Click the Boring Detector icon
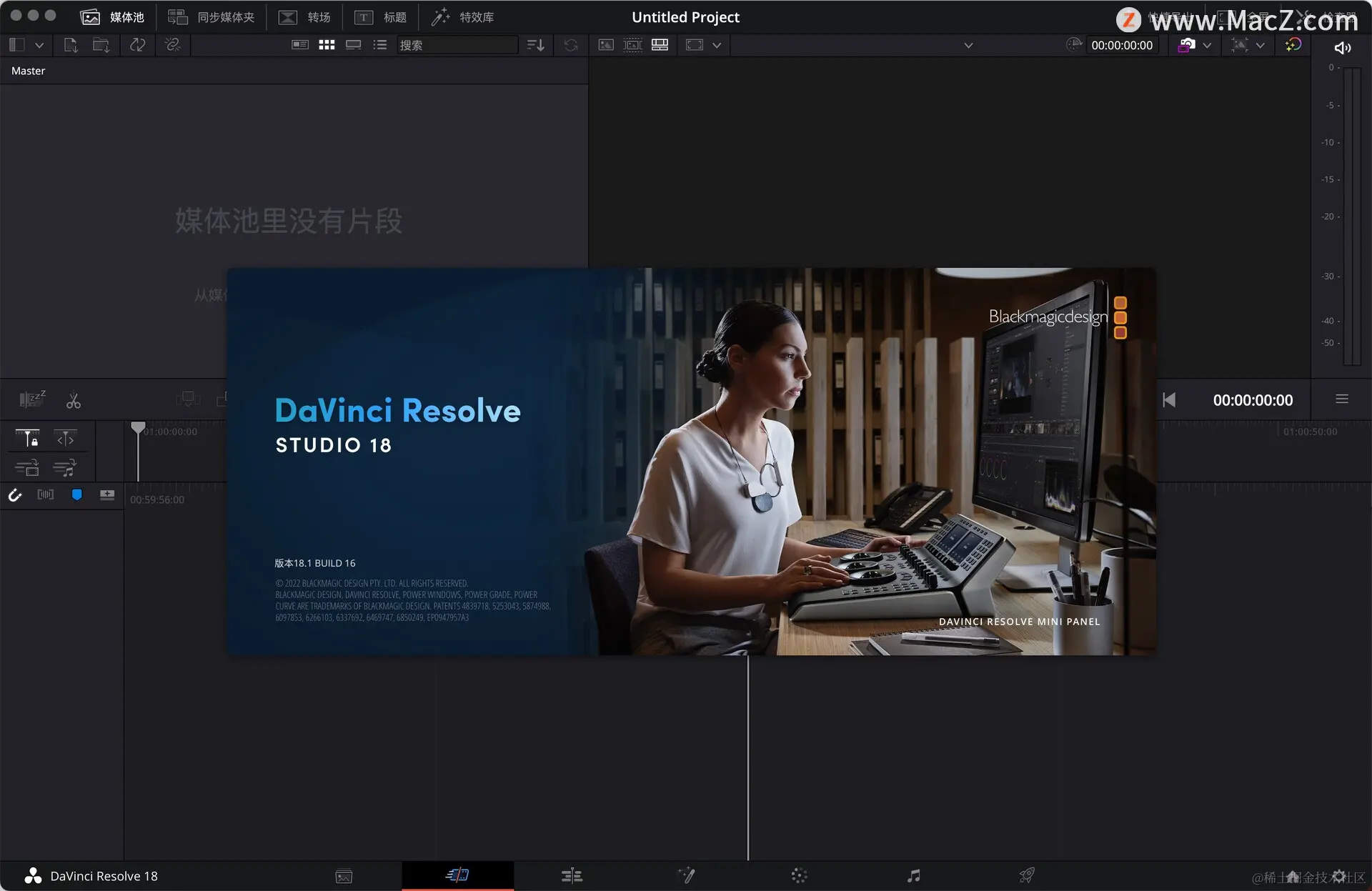This screenshot has height=891, width=1372. click(x=32, y=399)
